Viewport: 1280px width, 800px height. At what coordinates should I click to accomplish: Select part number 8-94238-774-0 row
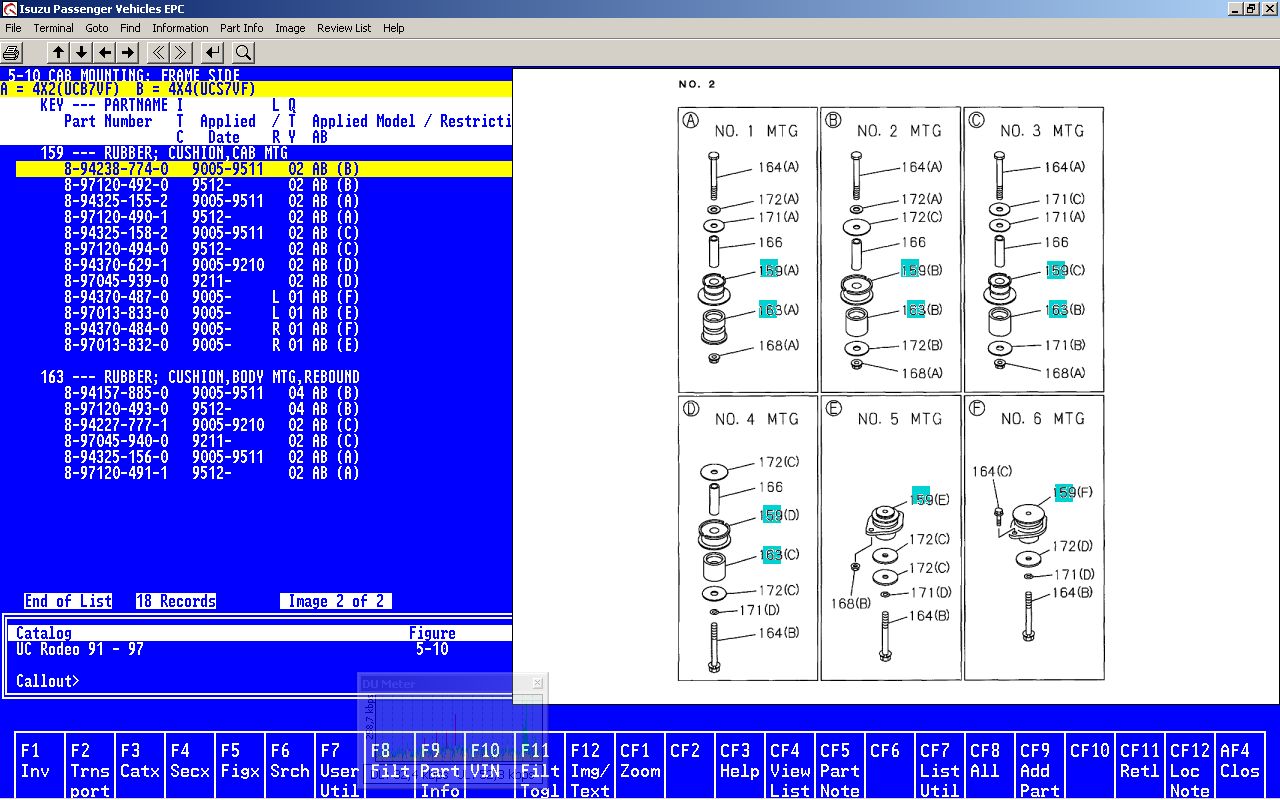264,169
